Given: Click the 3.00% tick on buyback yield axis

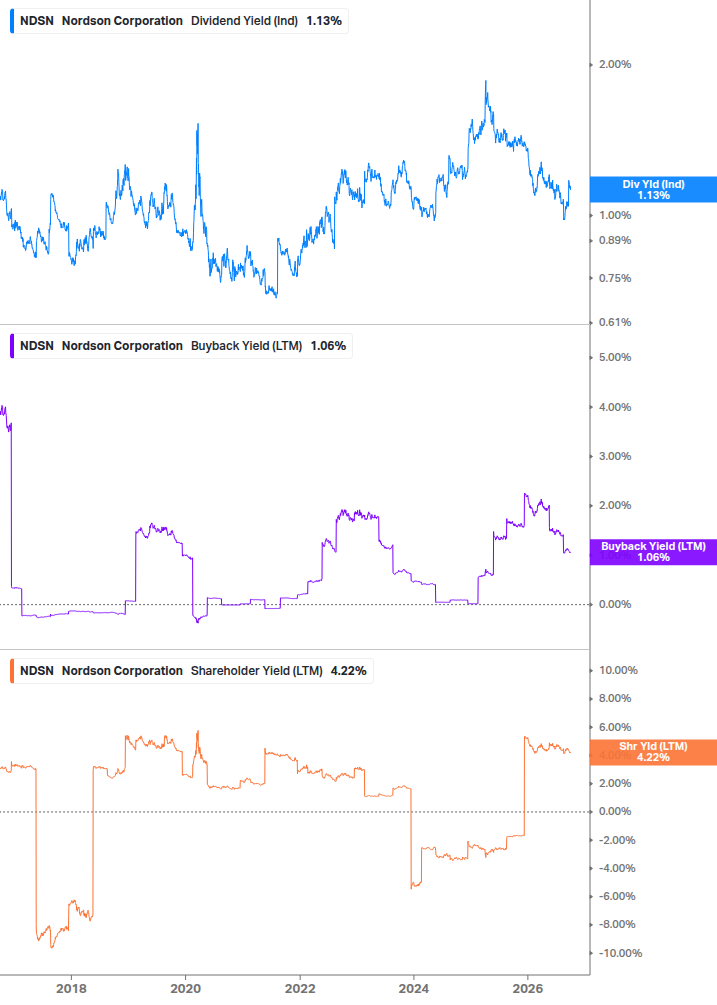Looking at the screenshot, I should tap(615, 456).
